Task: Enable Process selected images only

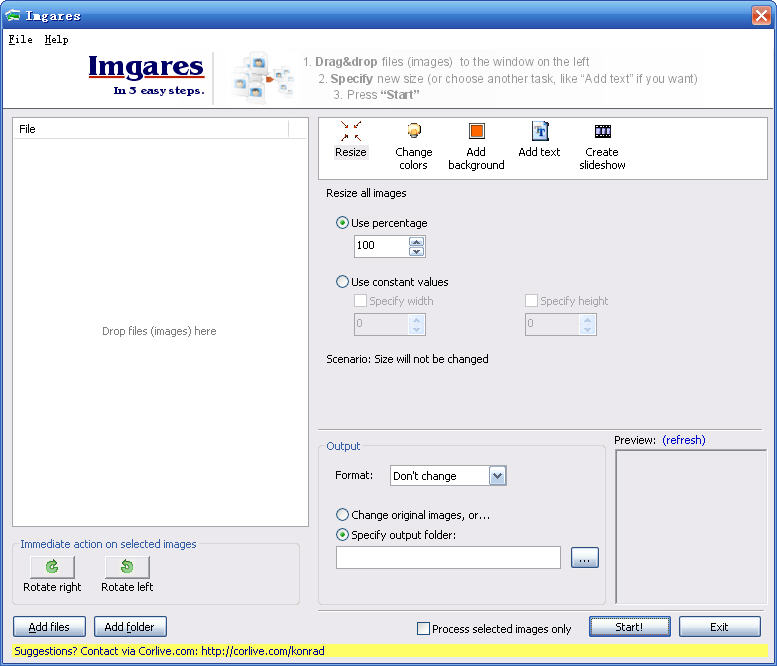Action: click(x=423, y=628)
